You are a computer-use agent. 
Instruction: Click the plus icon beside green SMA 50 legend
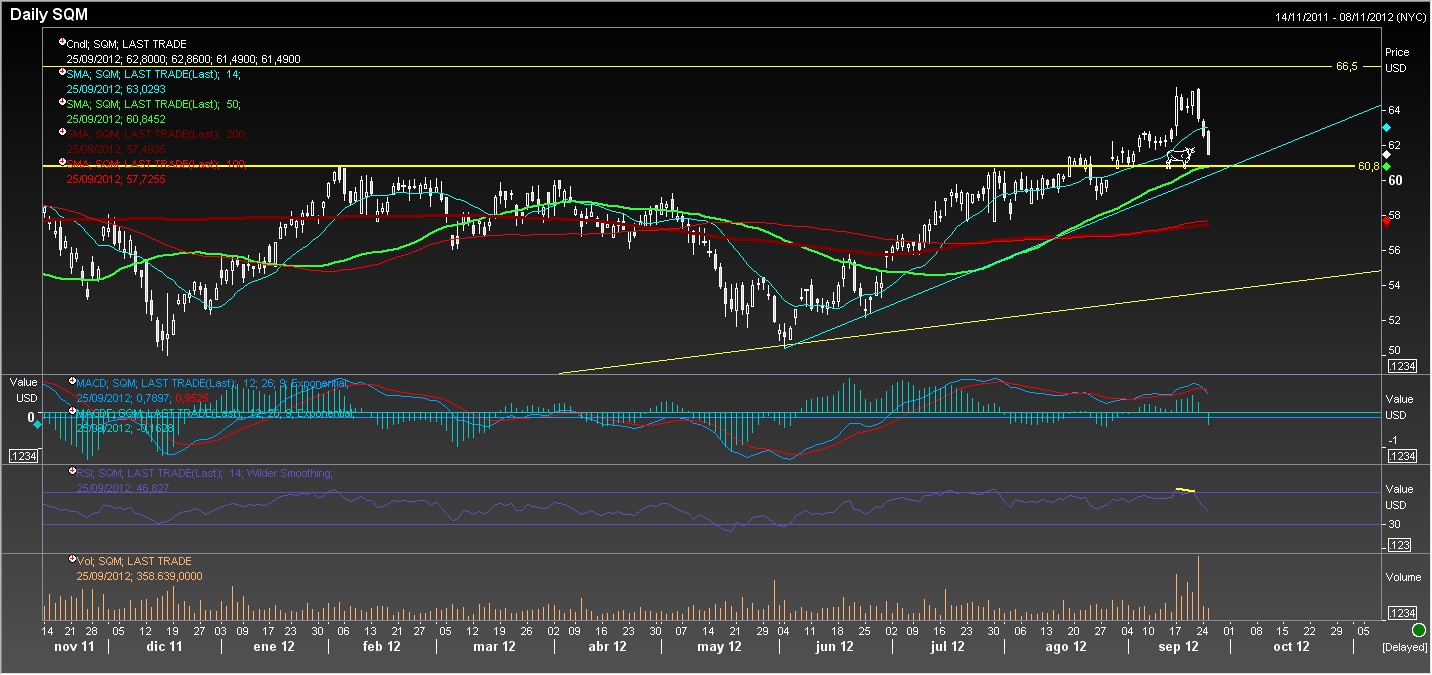tap(63, 102)
